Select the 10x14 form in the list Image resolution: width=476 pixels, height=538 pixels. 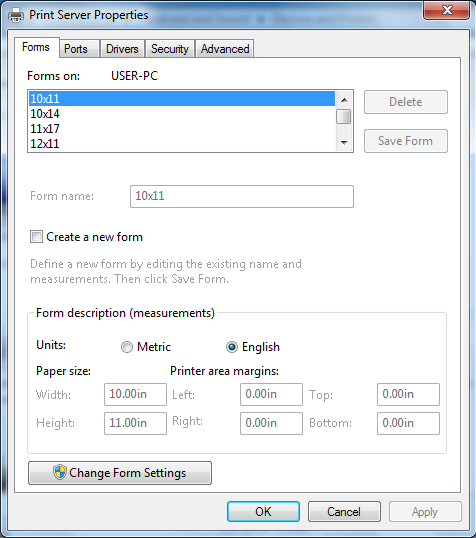click(182, 114)
